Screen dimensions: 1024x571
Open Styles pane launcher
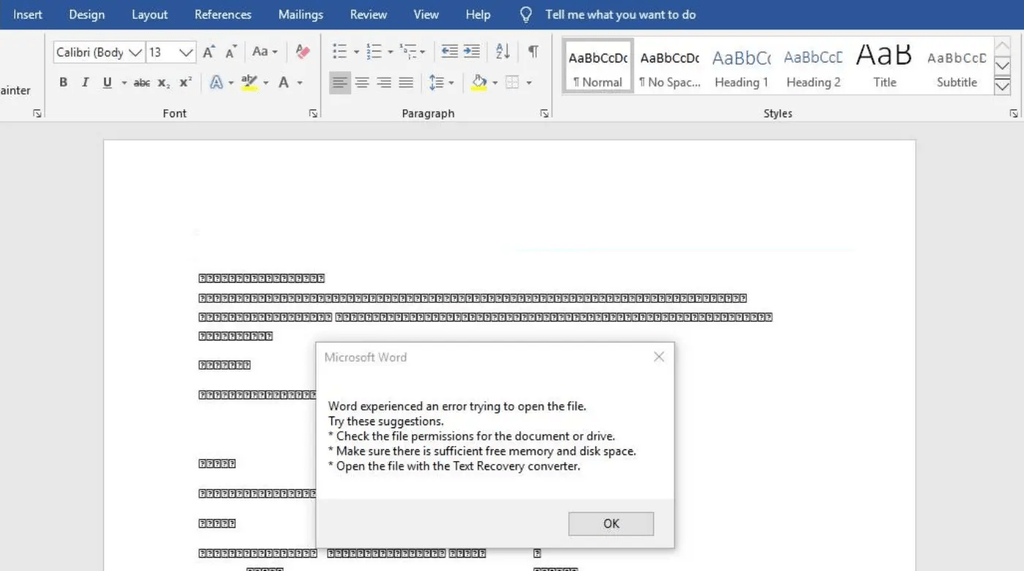1014,114
